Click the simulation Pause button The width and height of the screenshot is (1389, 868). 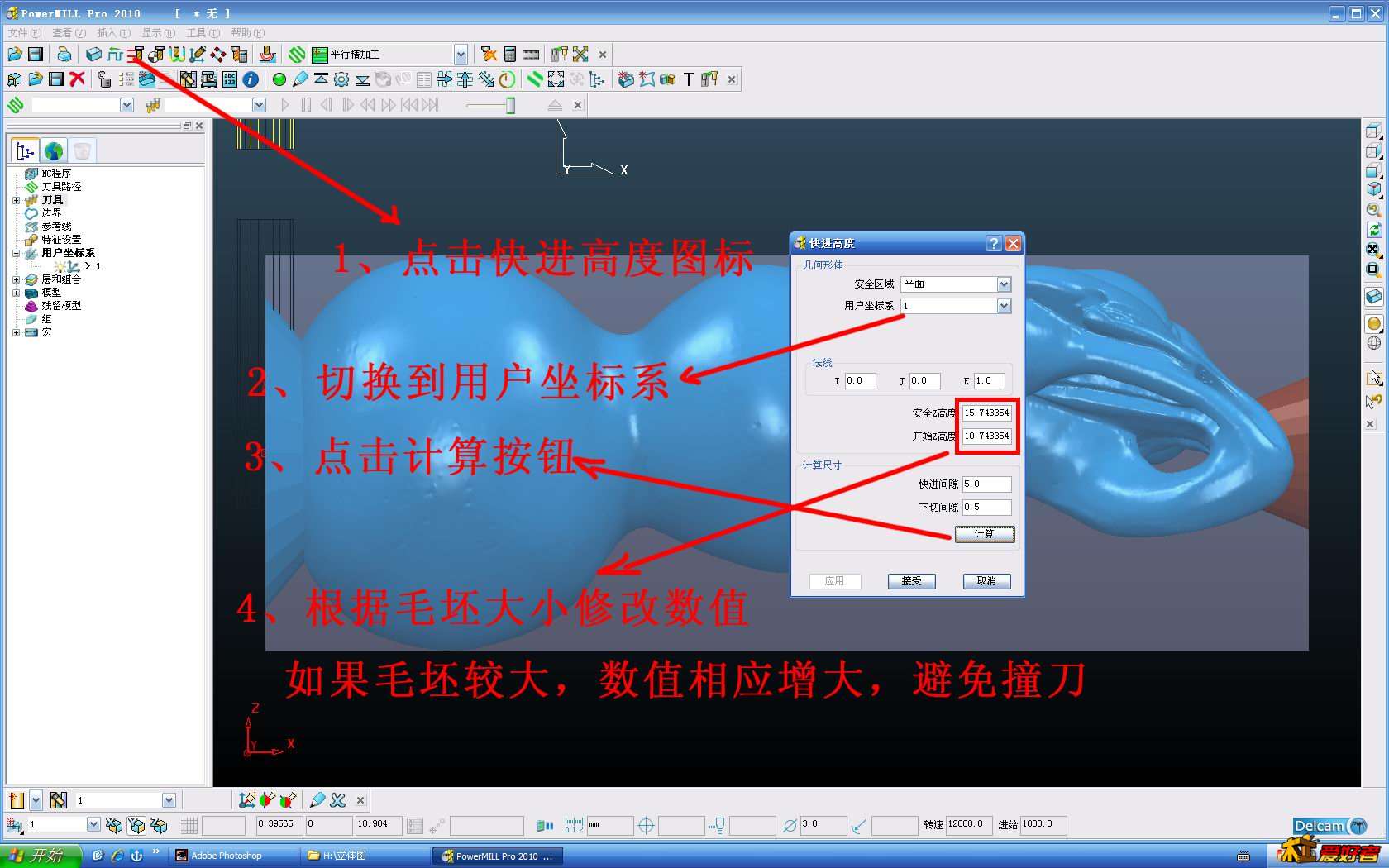click(x=306, y=105)
